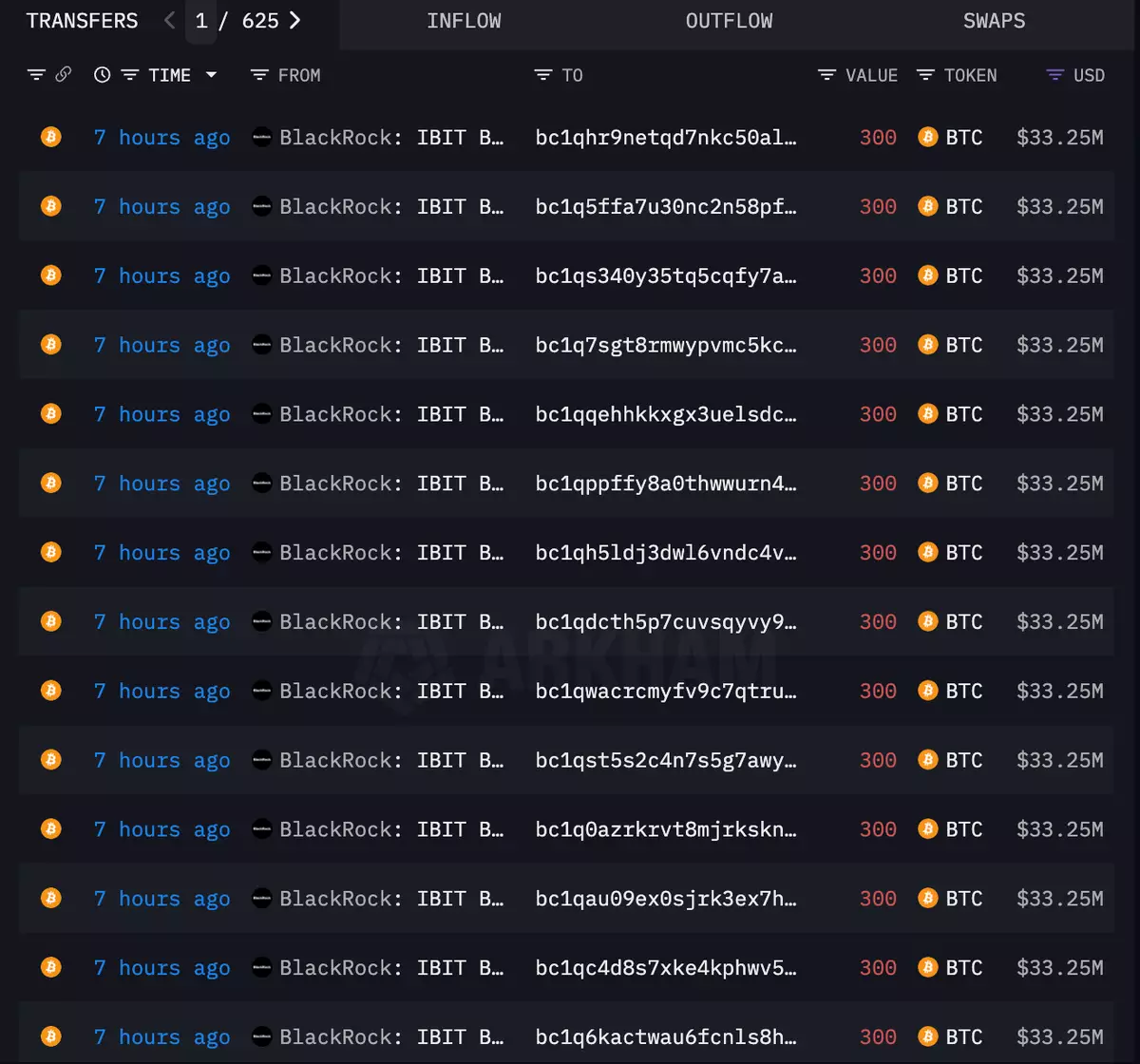This screenshot has width=1140, height=1064.
Task: Go to the previous transfers page
Action: click(169, 21)
